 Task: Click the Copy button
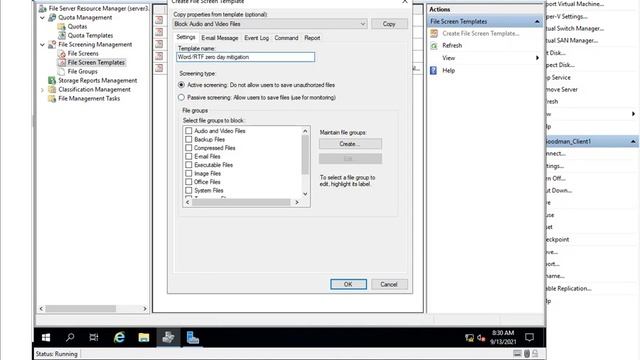coord(389,24)
